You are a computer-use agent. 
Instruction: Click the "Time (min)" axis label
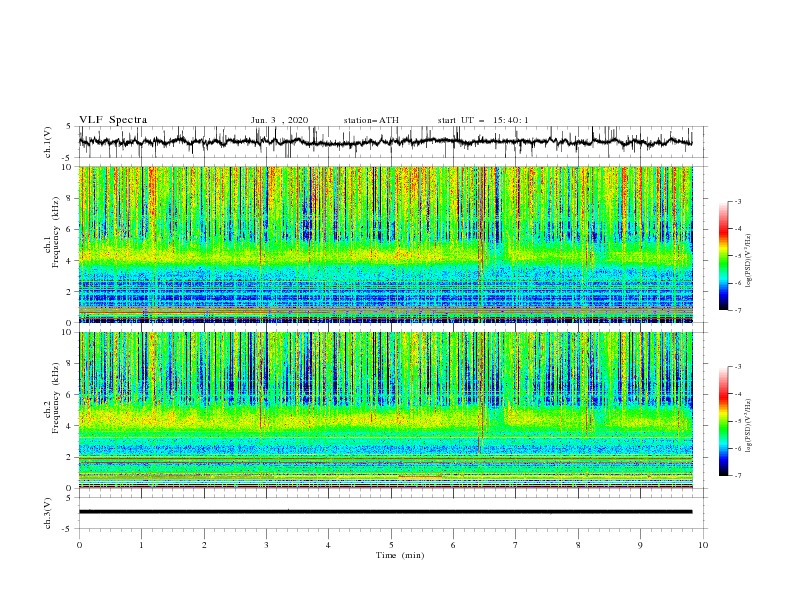(400, 555)
